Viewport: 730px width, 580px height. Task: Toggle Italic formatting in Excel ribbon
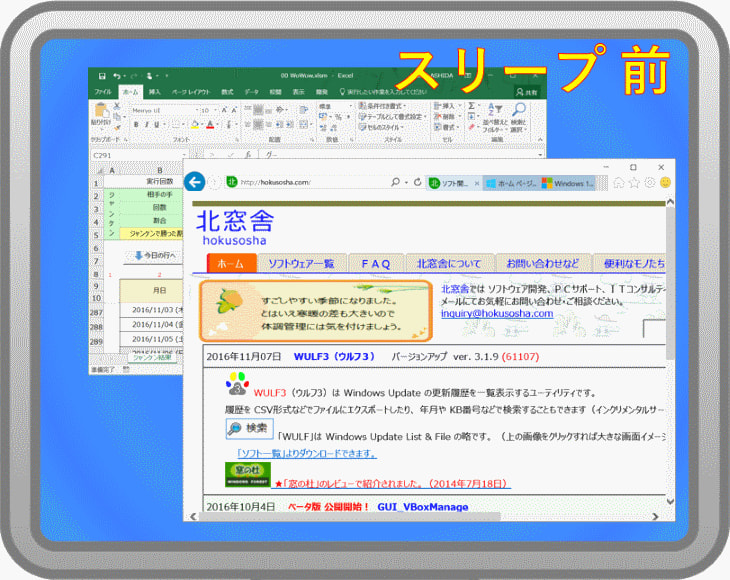tap(146, 124)
